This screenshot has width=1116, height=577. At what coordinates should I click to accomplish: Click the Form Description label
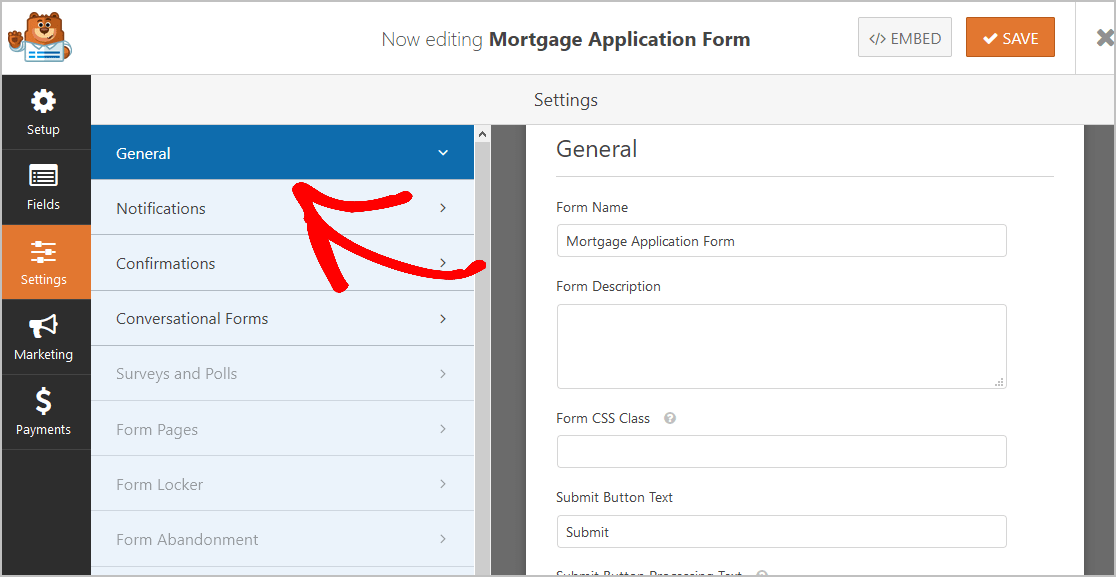click(x=609, y=286)
